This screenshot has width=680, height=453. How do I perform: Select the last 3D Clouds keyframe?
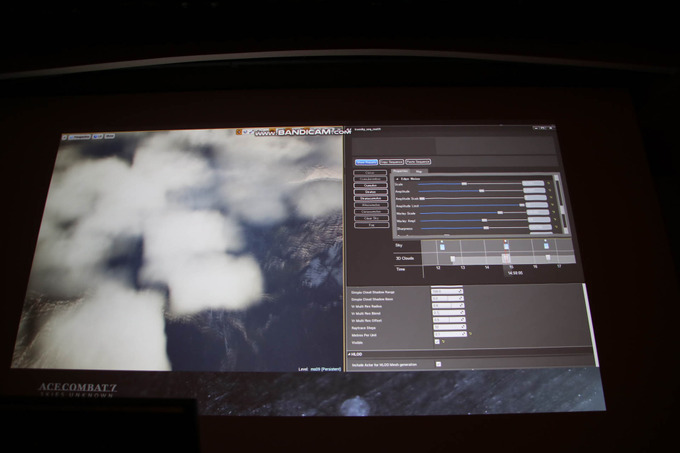548,258
